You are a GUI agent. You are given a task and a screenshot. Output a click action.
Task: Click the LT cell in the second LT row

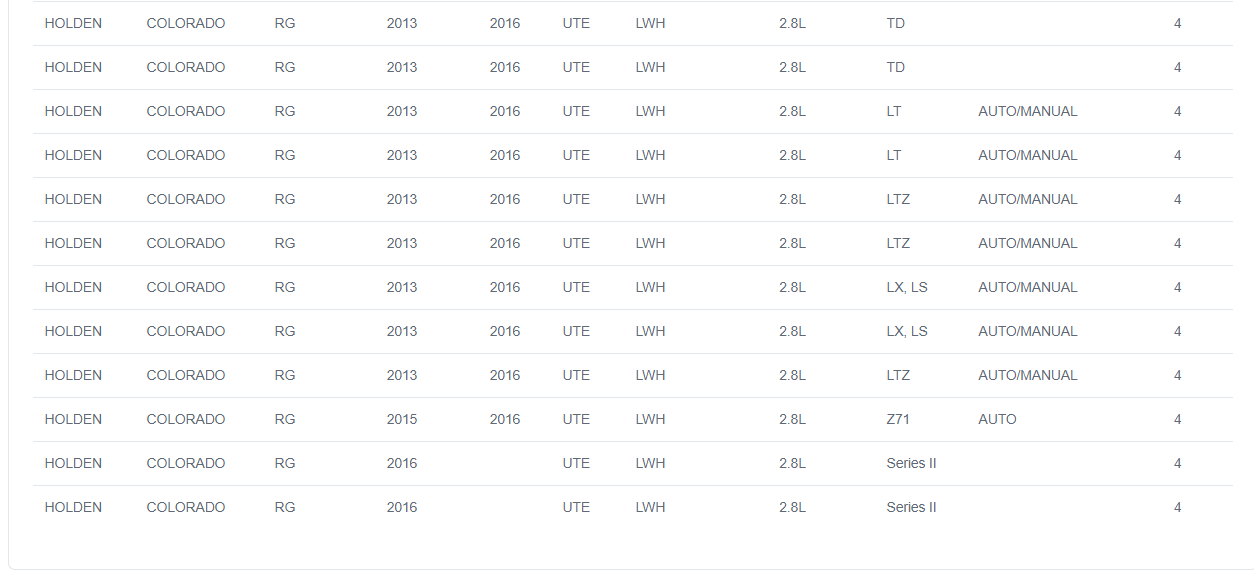(893, 155)
